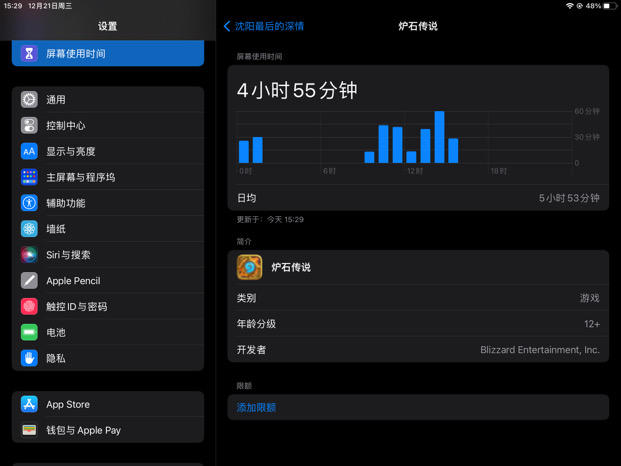Click the tallest usage bar in chart
621x466 pixels.
(439, 137)
